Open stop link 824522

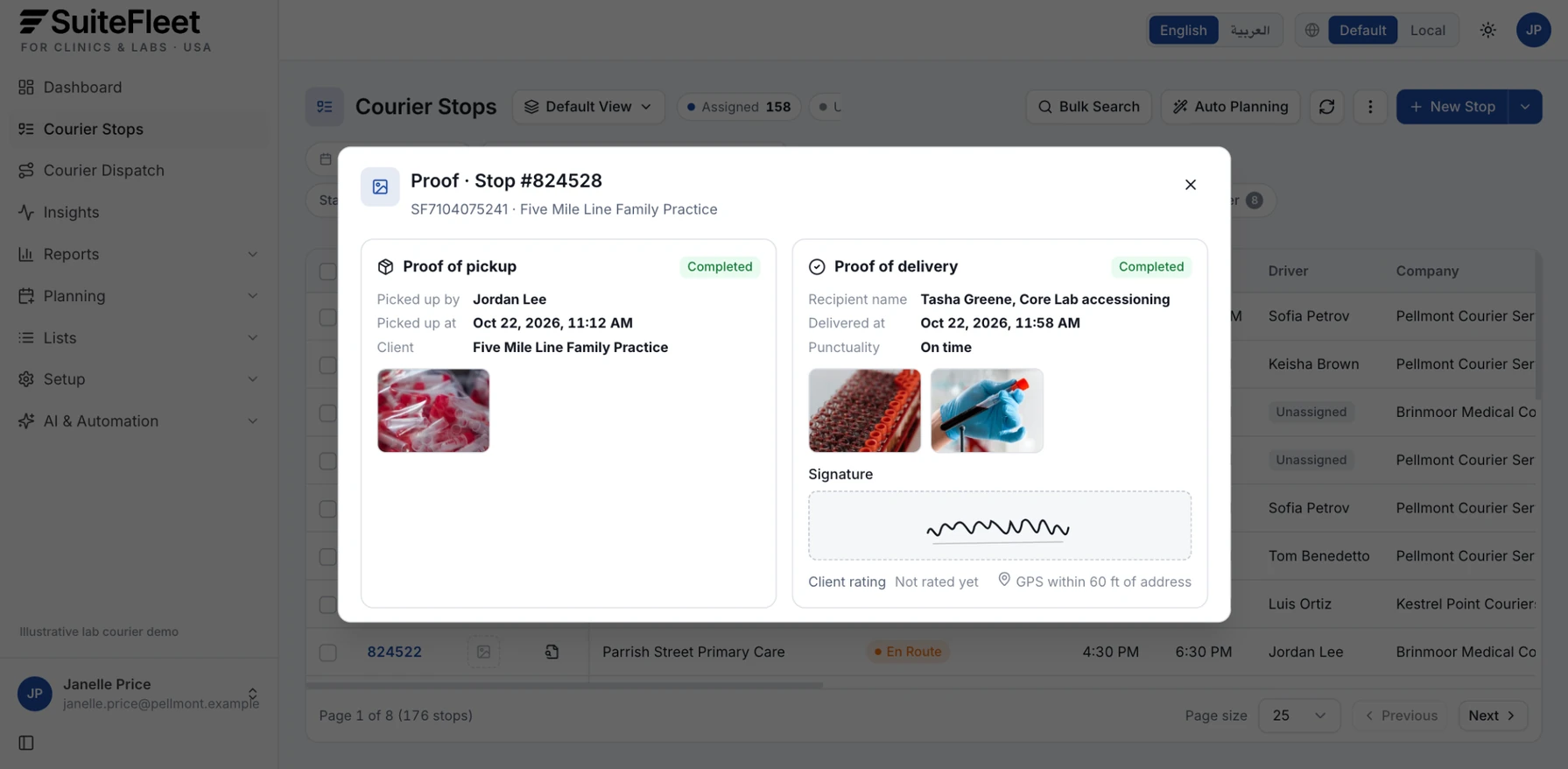coord(394,652)
